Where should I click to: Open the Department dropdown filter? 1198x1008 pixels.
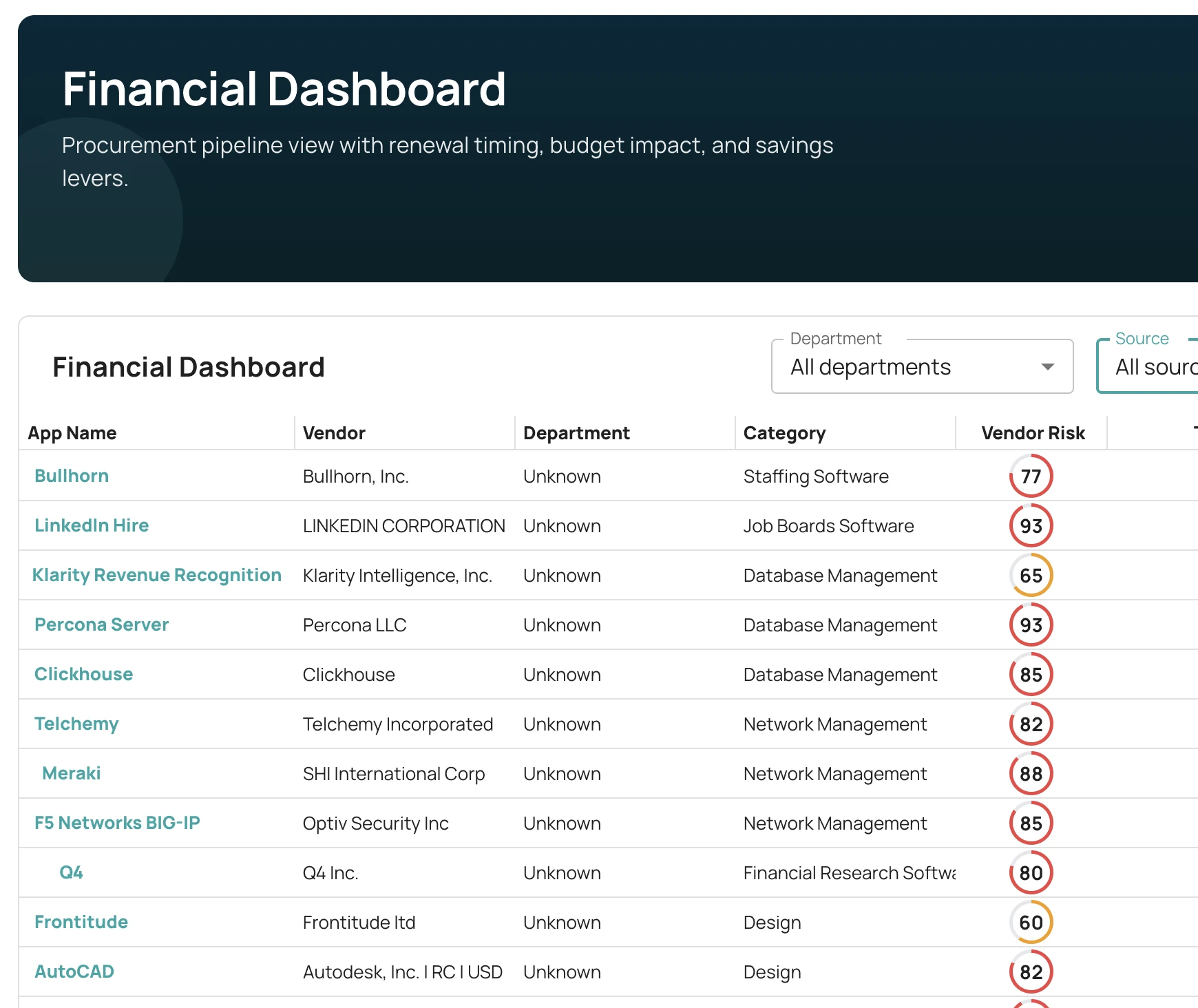coord(922,366)
